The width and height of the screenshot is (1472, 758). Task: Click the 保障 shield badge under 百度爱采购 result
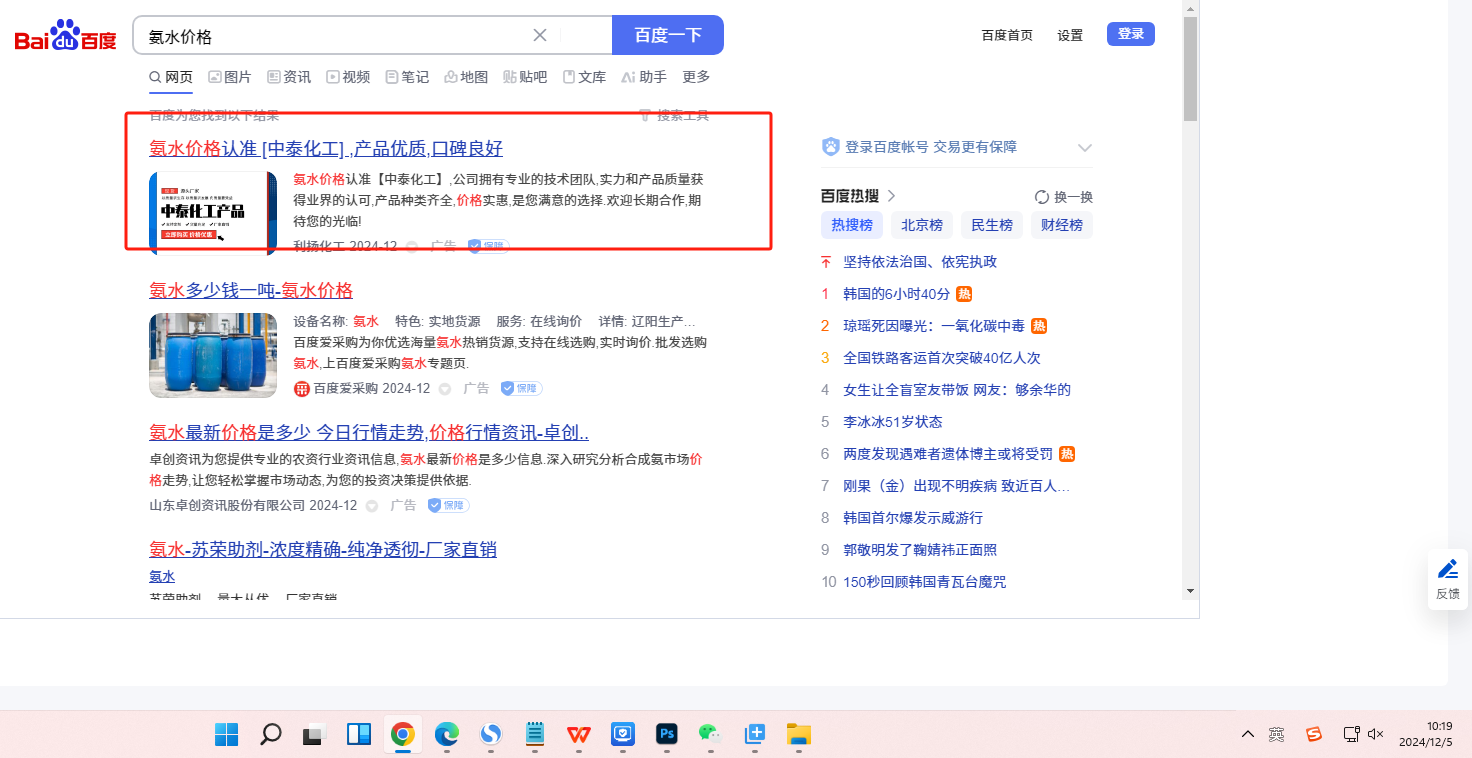click(x=521, y=388)
